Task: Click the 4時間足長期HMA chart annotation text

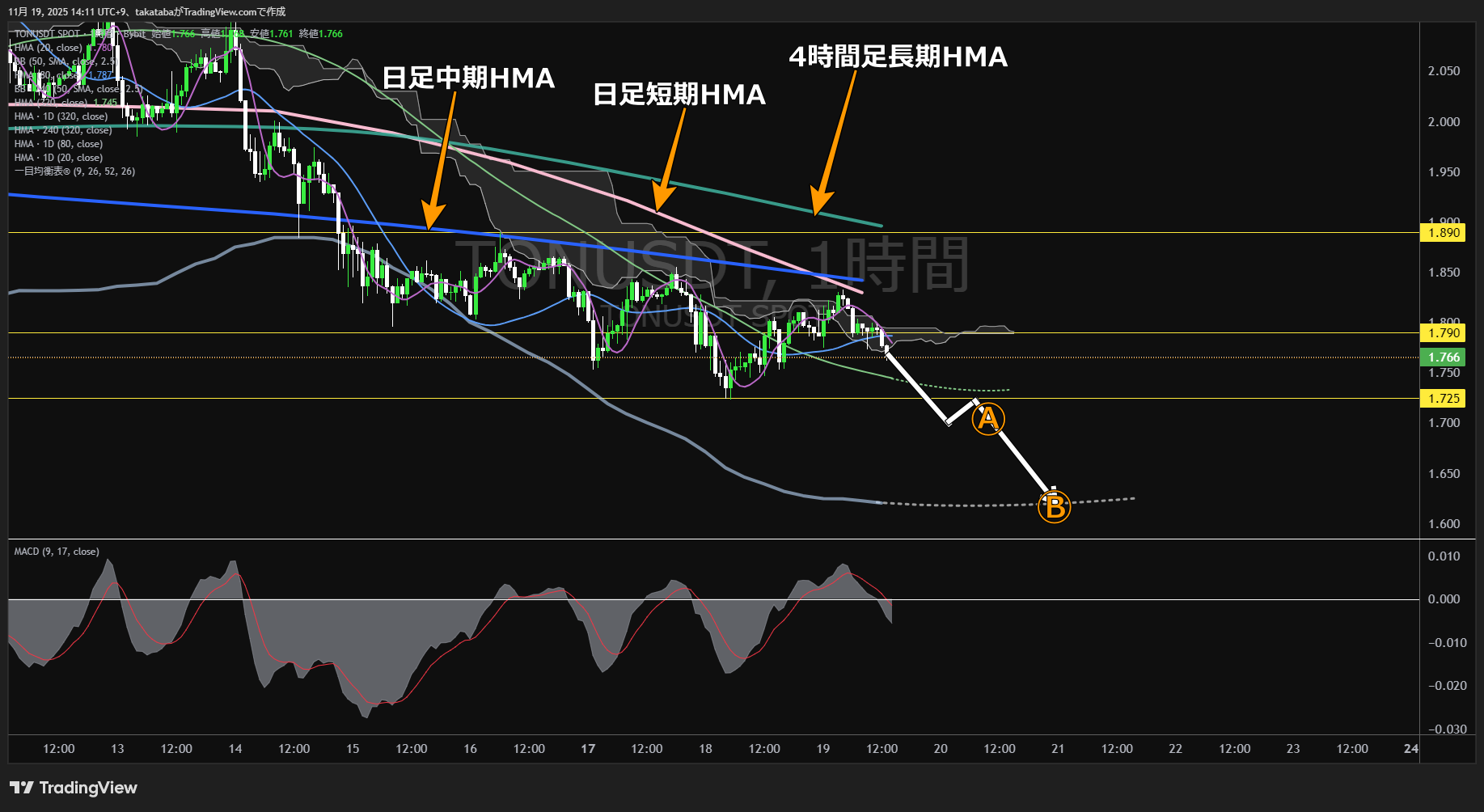Action: pos(898,57)
